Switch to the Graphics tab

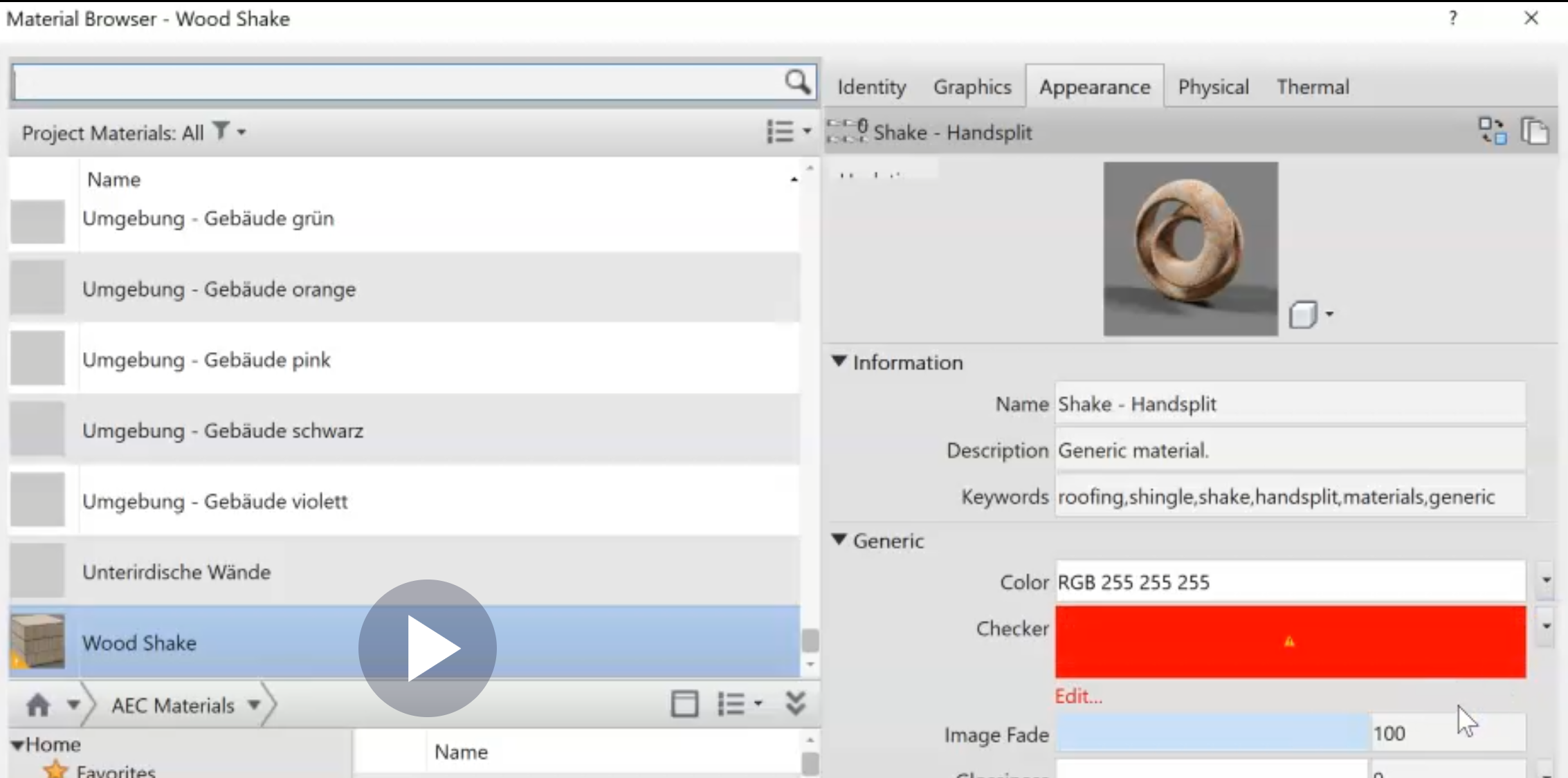pyautogui.click(x=972, y=87)
